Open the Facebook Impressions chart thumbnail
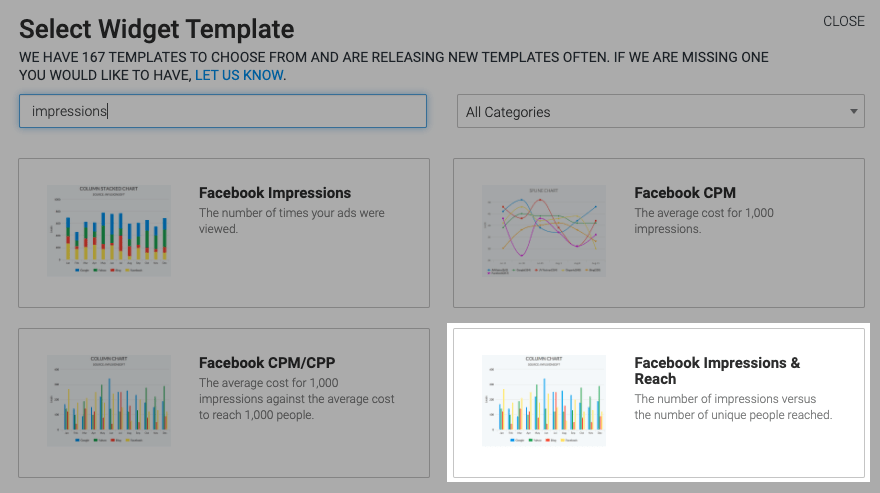The height and width of the screenshot is (493, 880). coord(109,230)
